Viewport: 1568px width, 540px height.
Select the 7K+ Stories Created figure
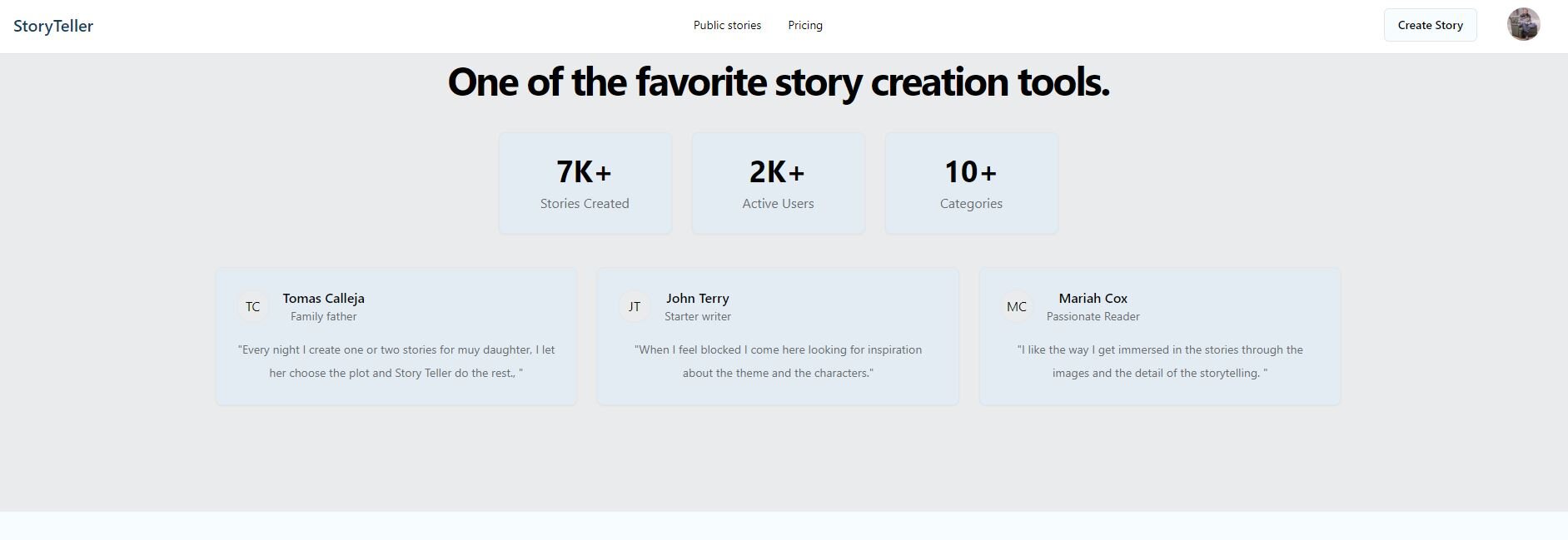585,172
